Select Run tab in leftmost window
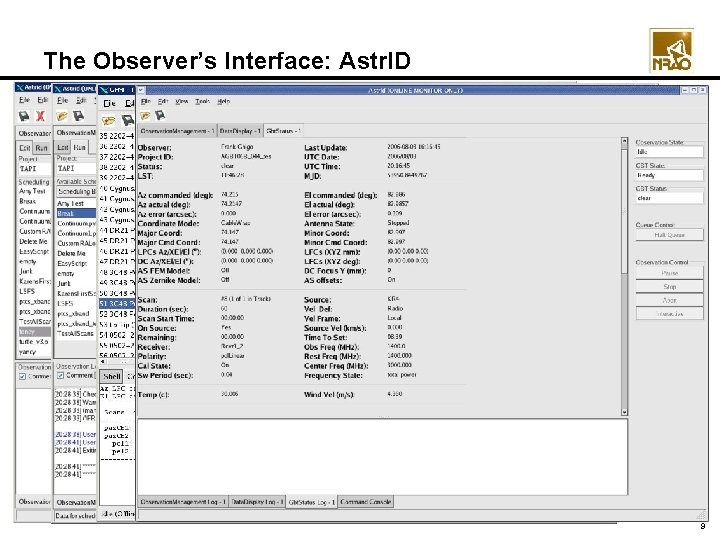 pos(41,148)
